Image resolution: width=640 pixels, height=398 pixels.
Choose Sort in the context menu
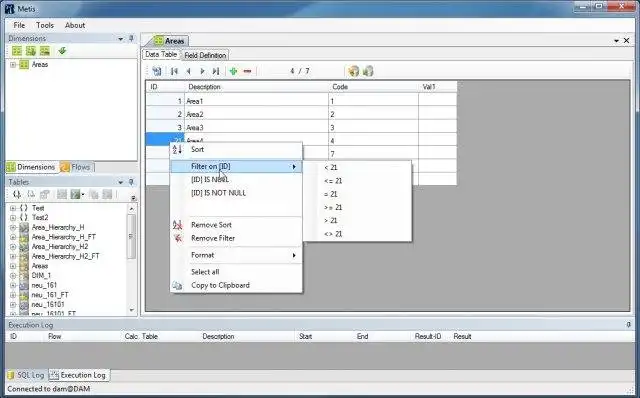[236, 149]
